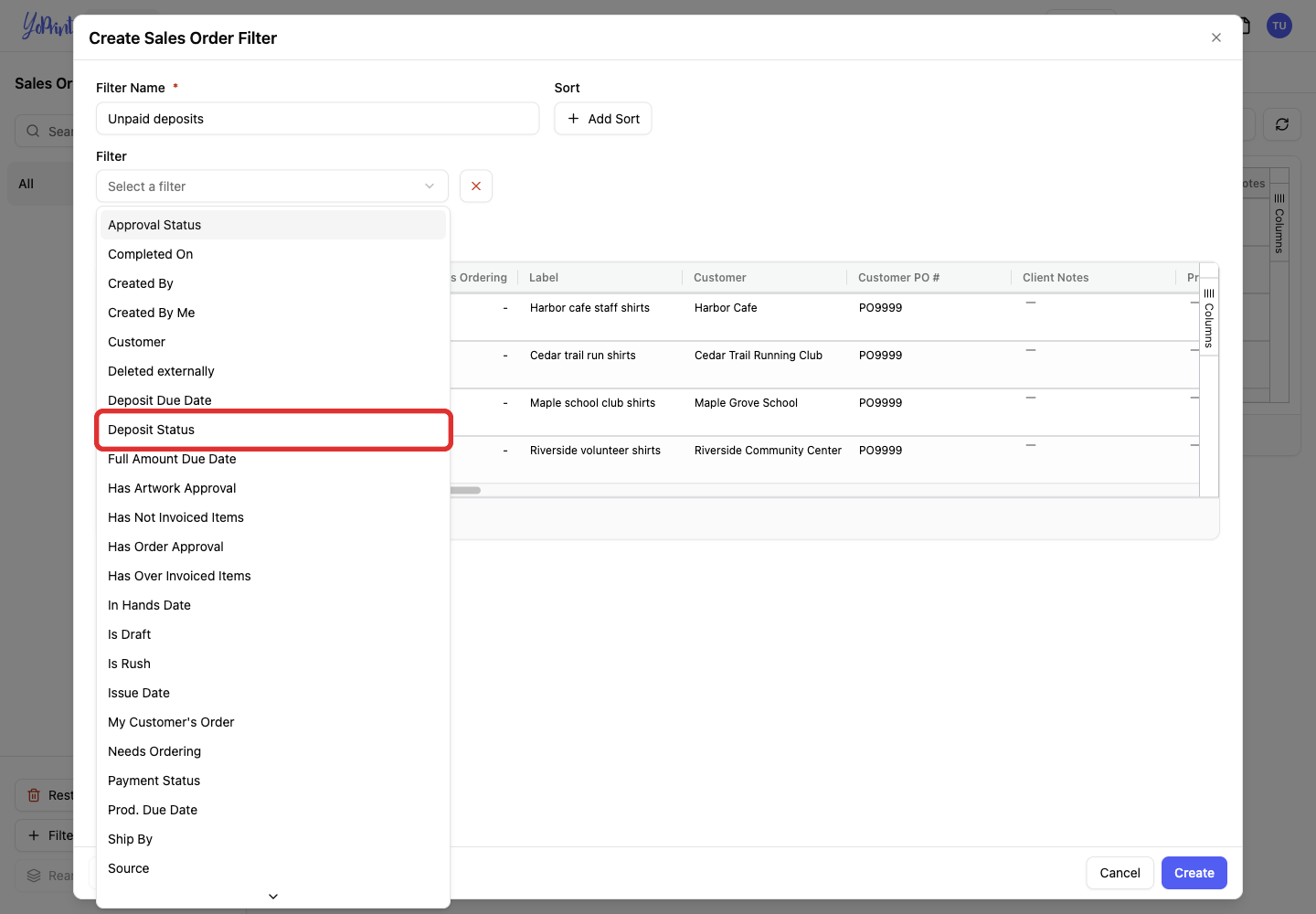Viewport: 1316px width, 914px height.
Task: Select Source filter option
Action: tap(273, 868)
